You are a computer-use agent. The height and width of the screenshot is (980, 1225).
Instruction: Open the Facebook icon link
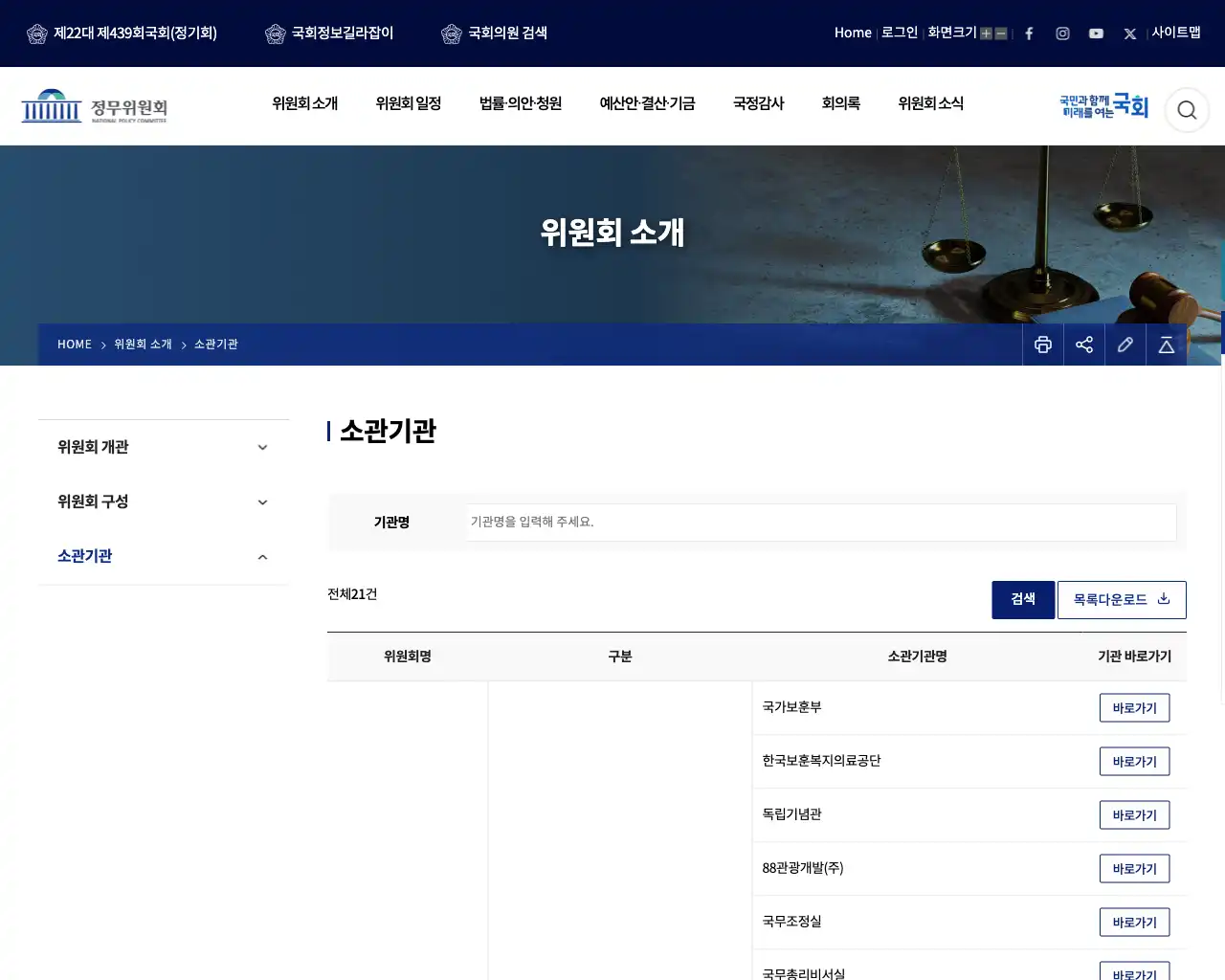tap(1029, 33)
